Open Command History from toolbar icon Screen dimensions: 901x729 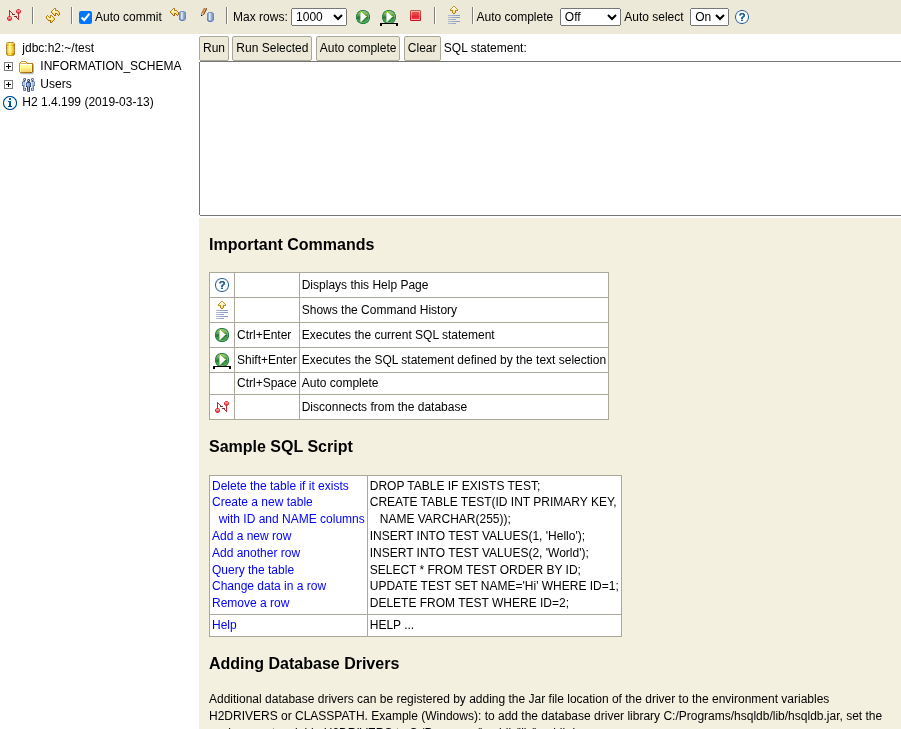tap(454, 16)
